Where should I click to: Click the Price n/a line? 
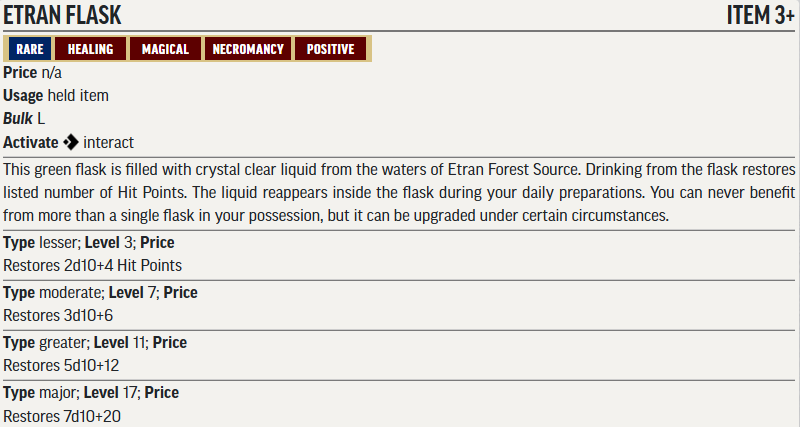click(x=40, y=73)
